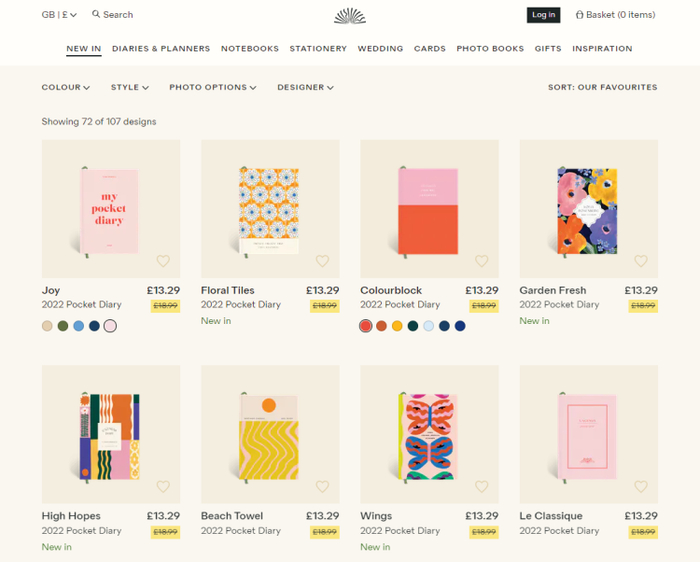Click the heart icon on Beach Towel
This screenshot has height=562, width=700.
[322, 487]
